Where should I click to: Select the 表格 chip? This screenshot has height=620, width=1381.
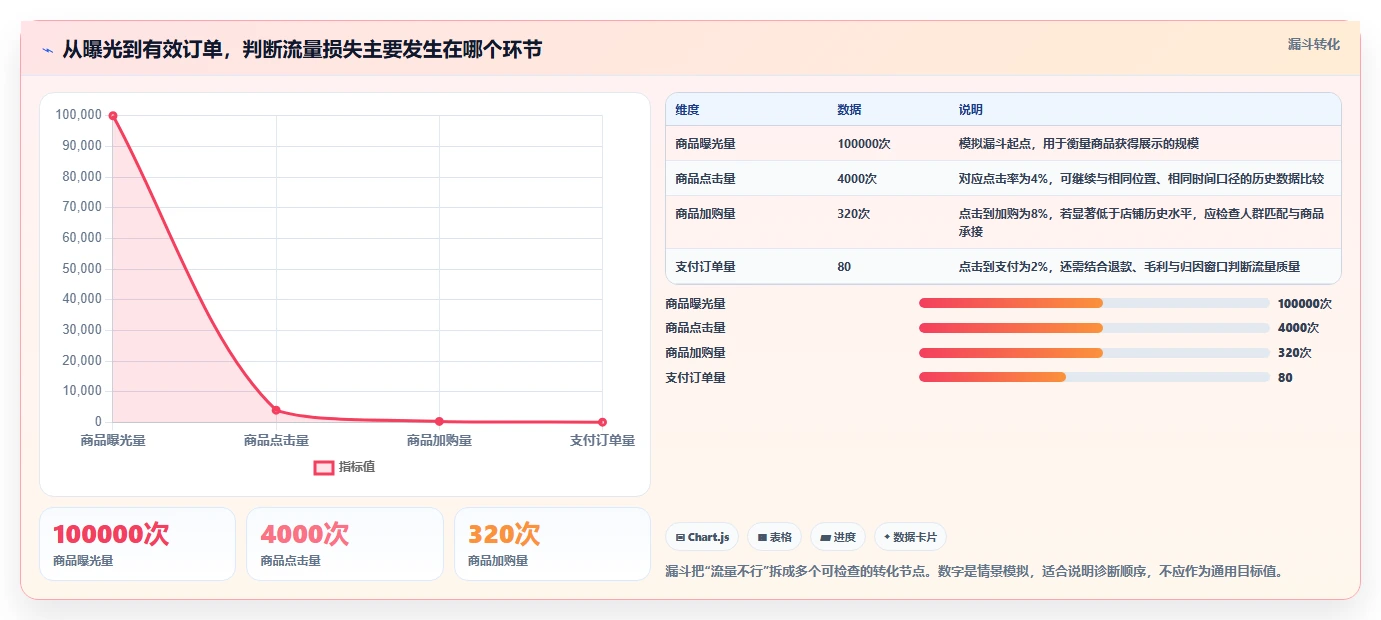click(x=775, y=537)
